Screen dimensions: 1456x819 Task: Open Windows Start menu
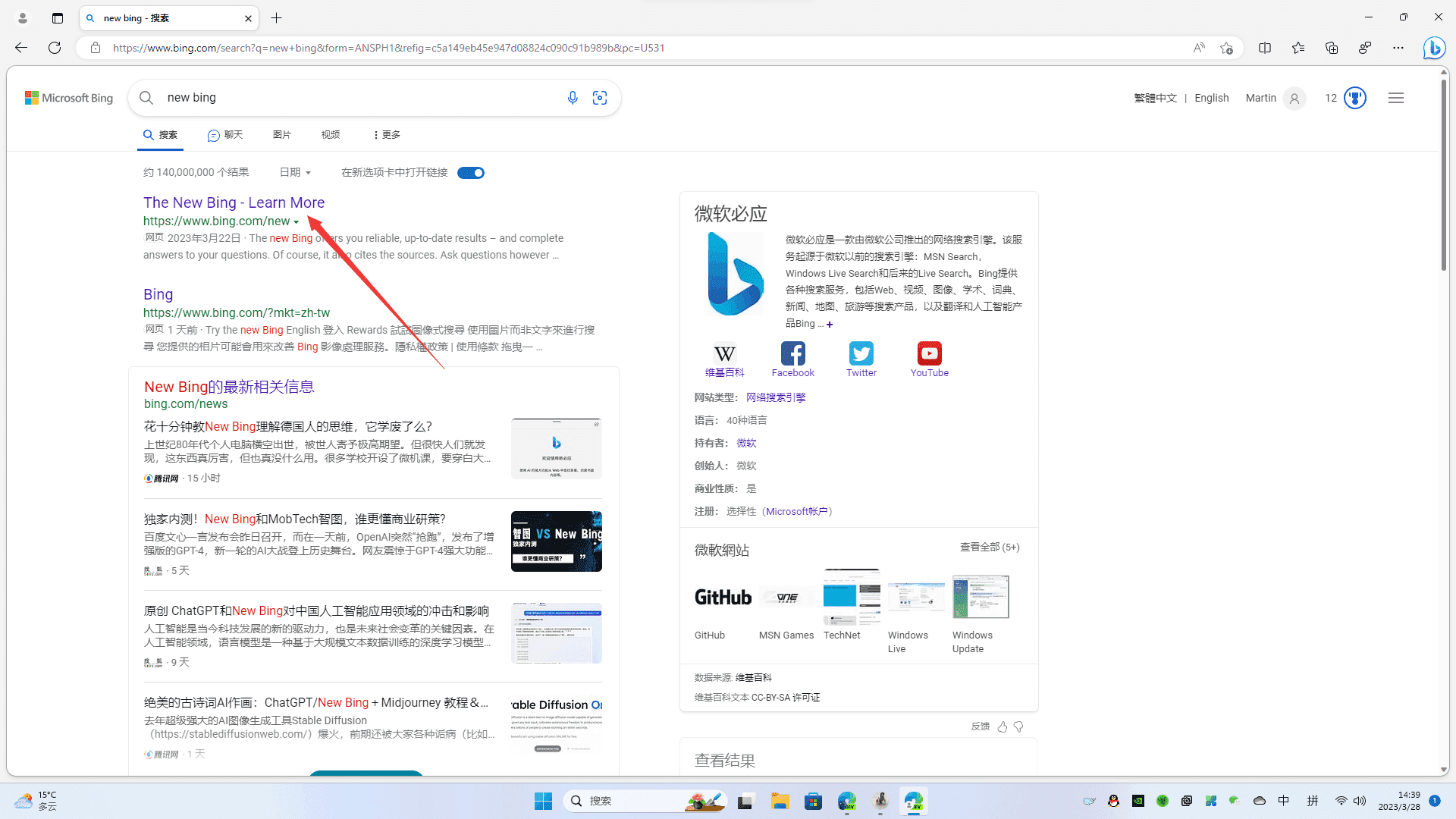pyautogui.click(x=543, y=801)
